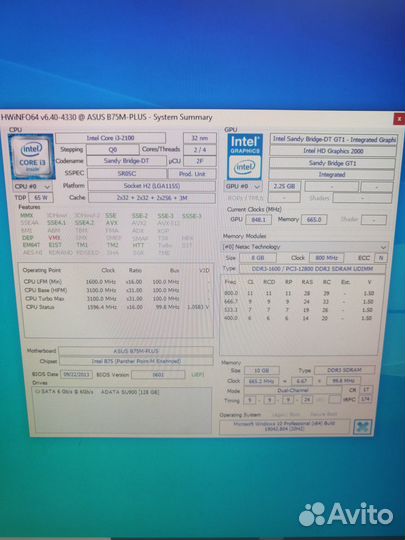This screenshot has height=540, width=405.
Task: Click the Microsoft Windows 10 Professional OS field
Action: click(284, 426)
